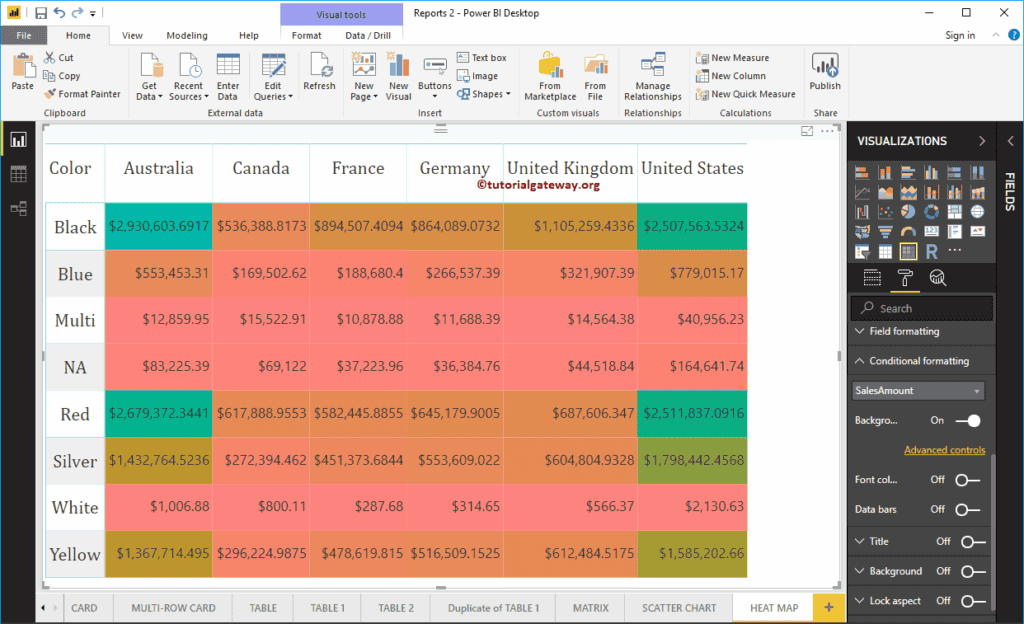Select the Pie chart visualization icon
1024x624 pixels.
pos(909,211)
